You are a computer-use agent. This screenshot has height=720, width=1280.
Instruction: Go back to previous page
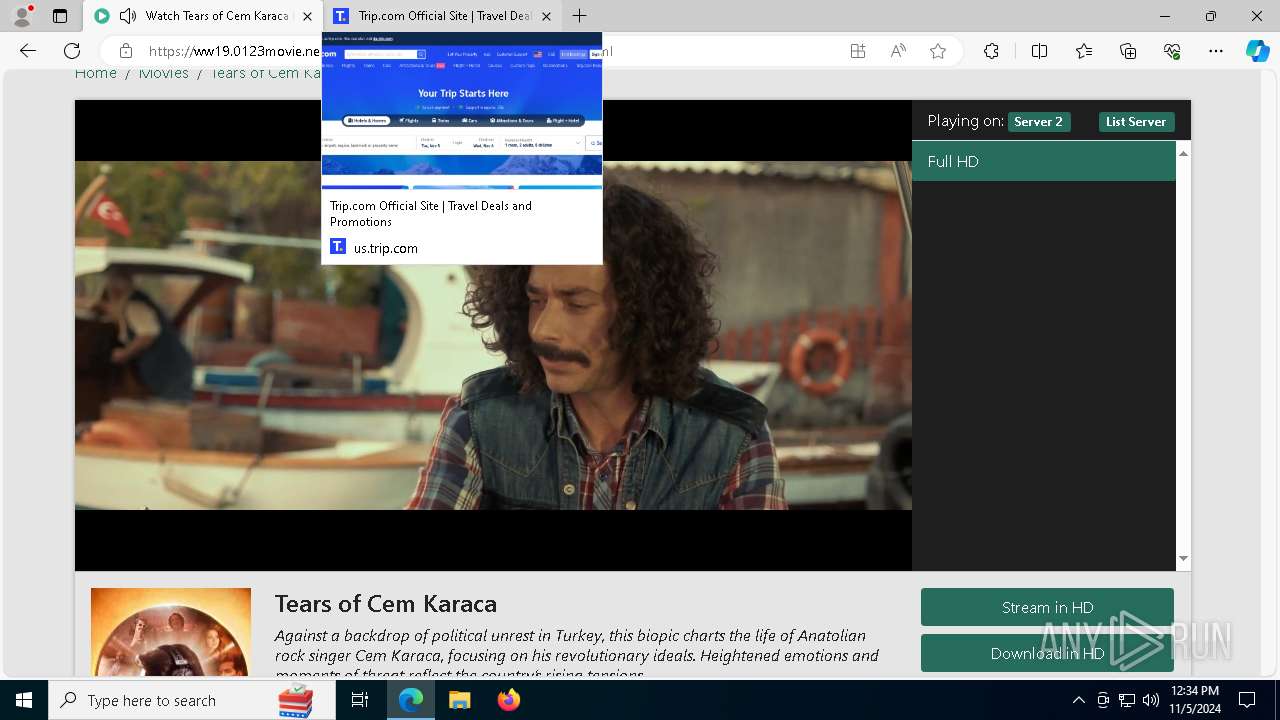(28, 51)
